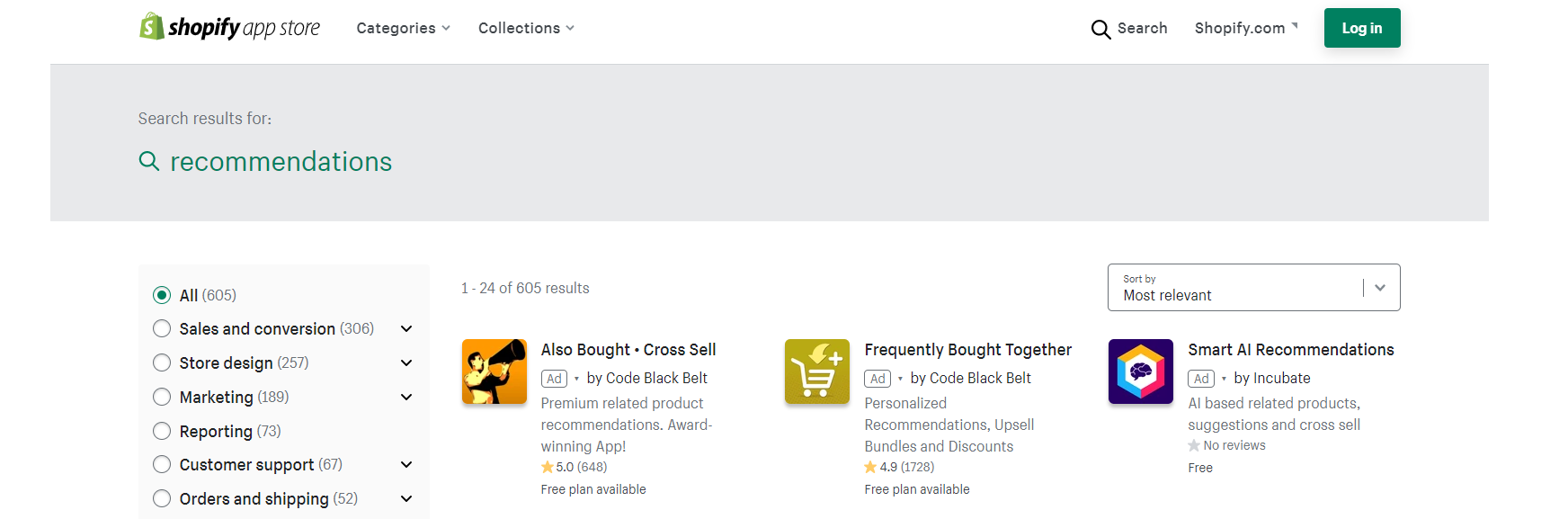
Task: Open Smart AI Recommendations app title
Action: coord(1291,350)
